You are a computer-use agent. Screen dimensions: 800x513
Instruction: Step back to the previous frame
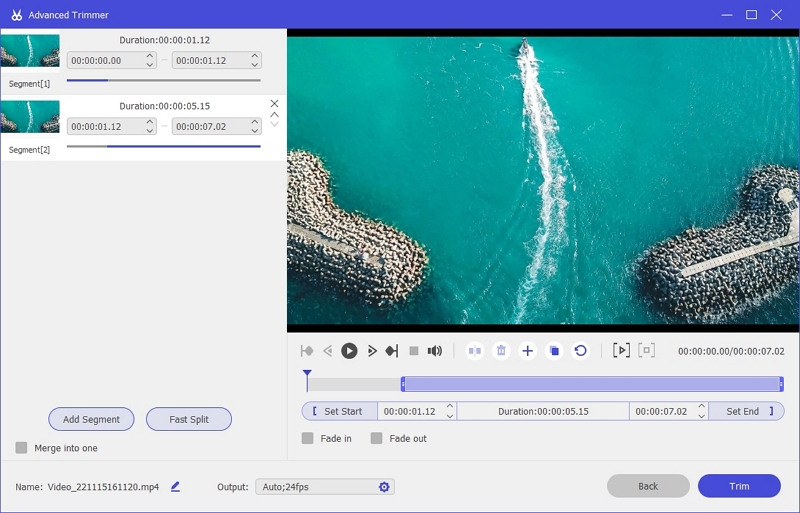point(328,351)
